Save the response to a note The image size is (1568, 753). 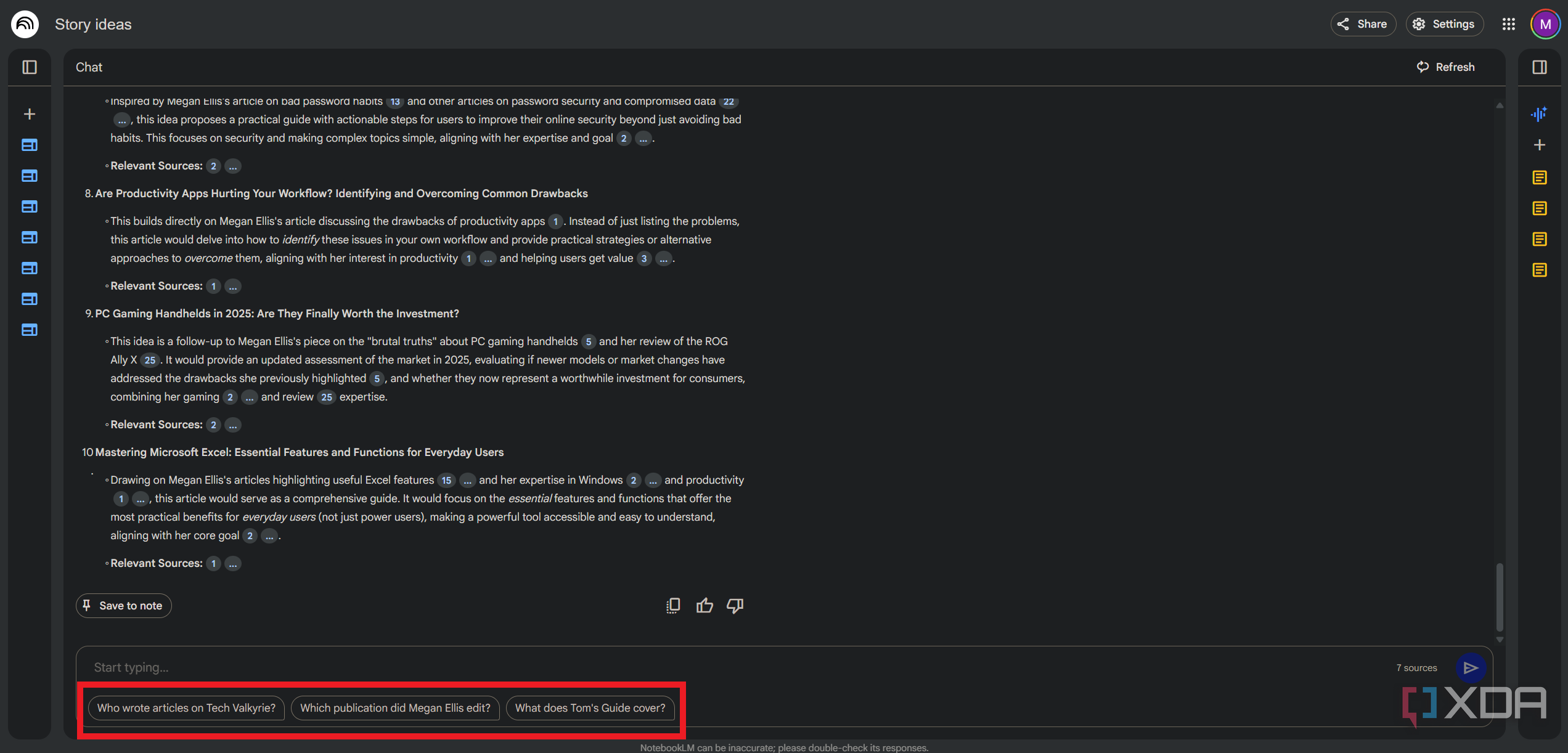(123, 606)
